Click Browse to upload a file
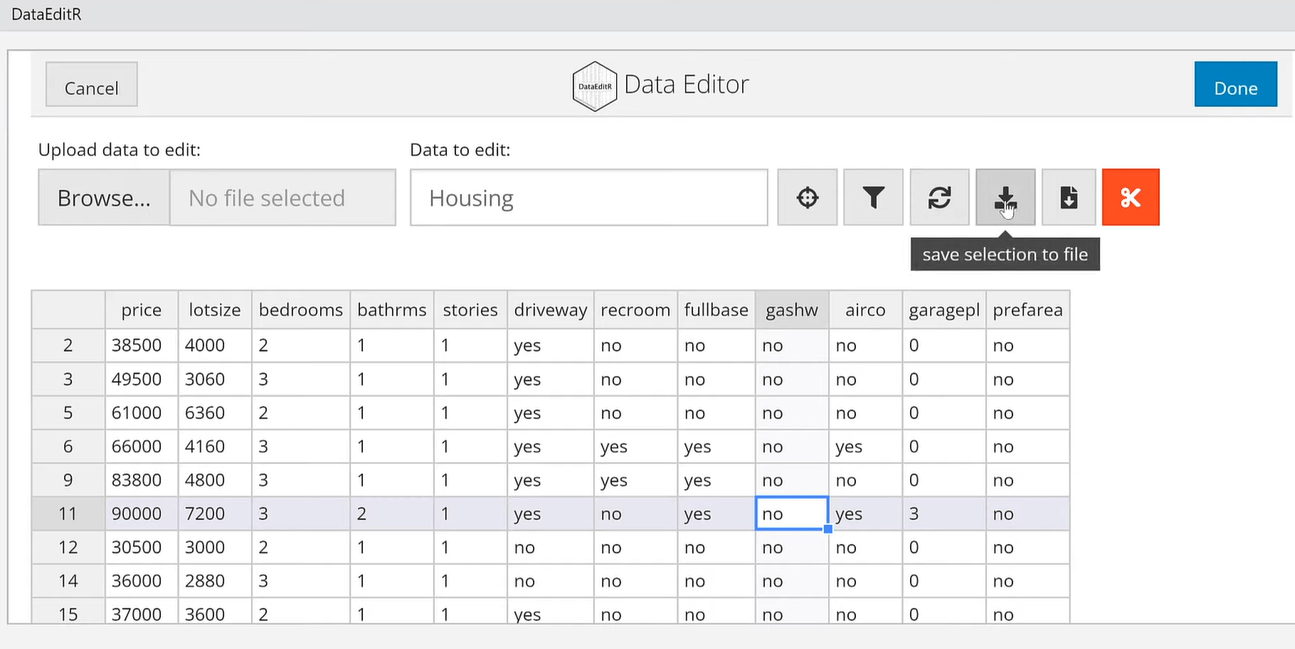This screenshot has height=649, width=1295. [x=104, y=198]
